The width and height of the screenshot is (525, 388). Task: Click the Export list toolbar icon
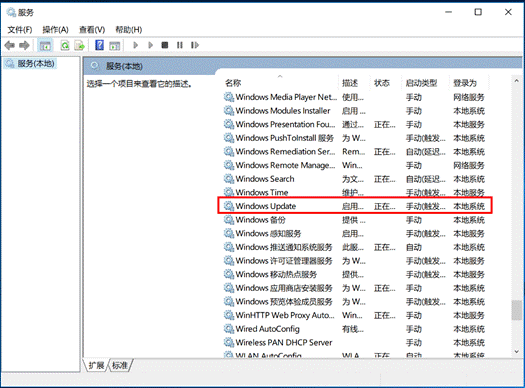coord(80,45)
